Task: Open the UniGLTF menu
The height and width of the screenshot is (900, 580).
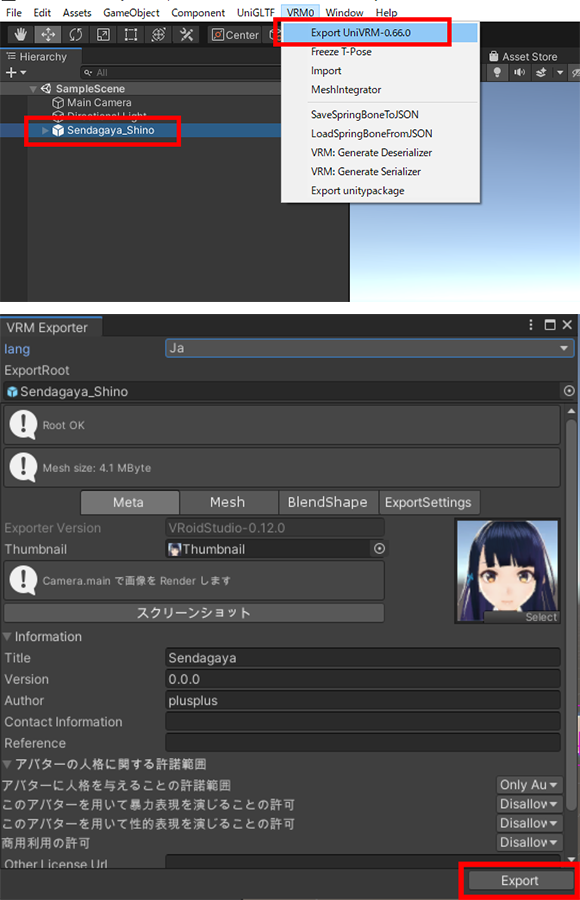Action: pos(256,13)
